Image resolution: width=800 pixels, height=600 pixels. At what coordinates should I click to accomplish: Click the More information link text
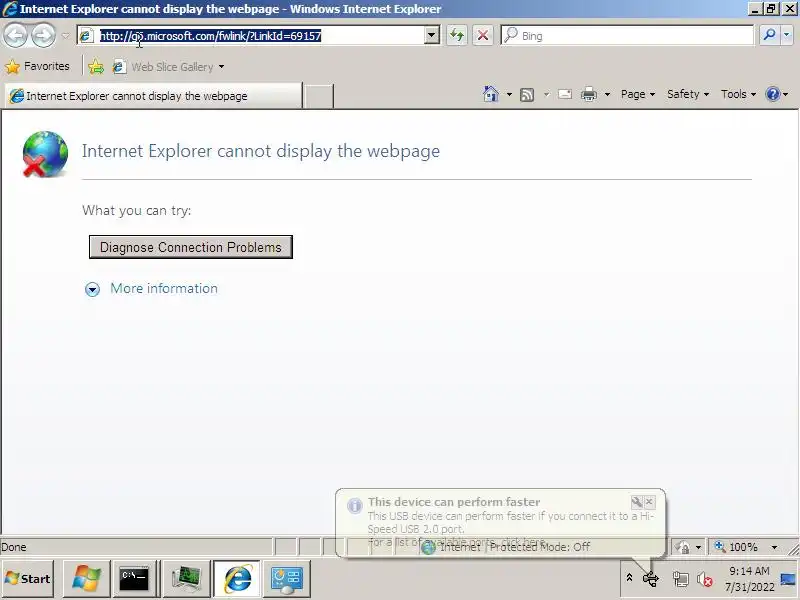click(x=164, y=288)
